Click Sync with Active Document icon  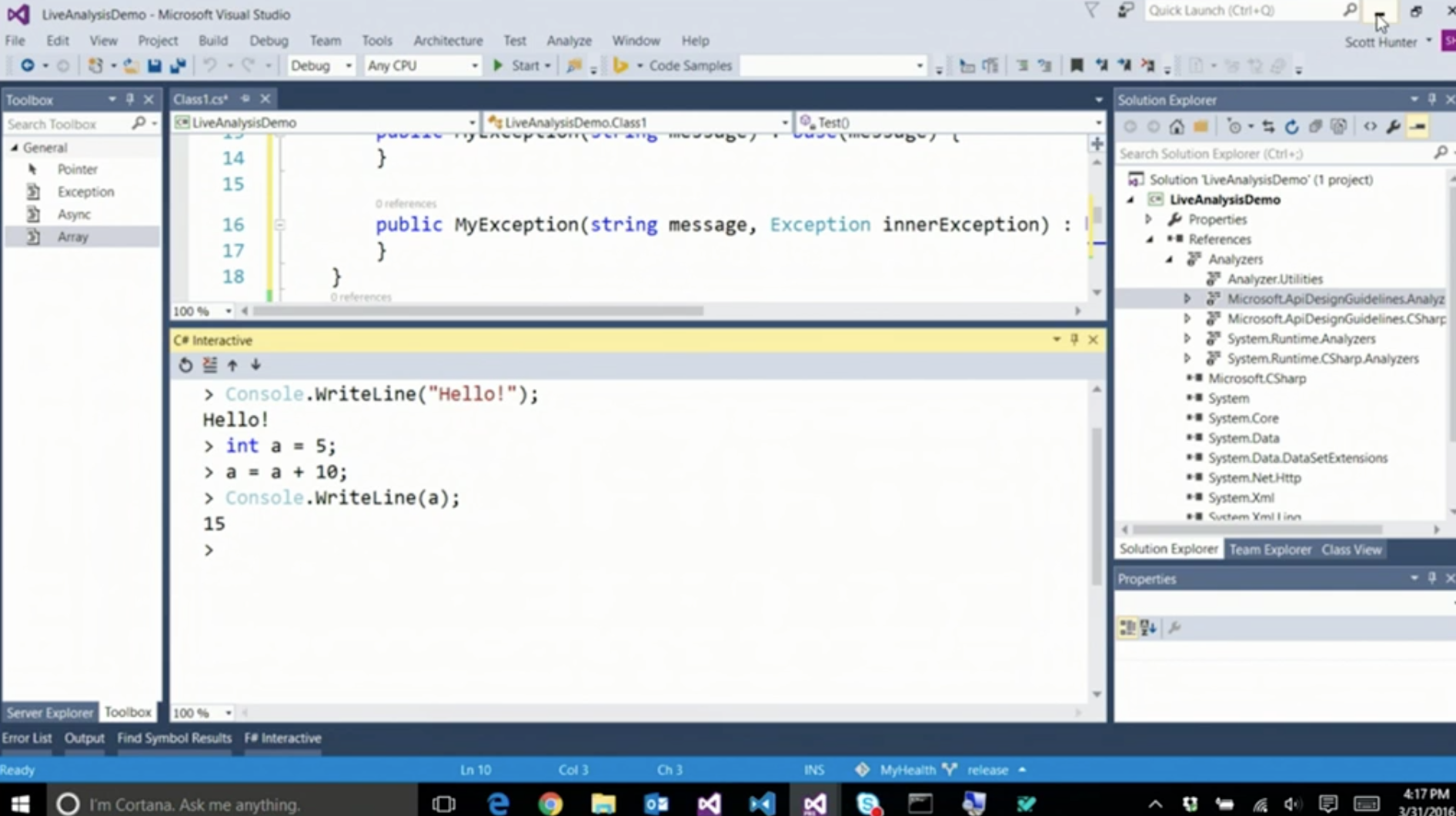click(x=1268, y=127)
